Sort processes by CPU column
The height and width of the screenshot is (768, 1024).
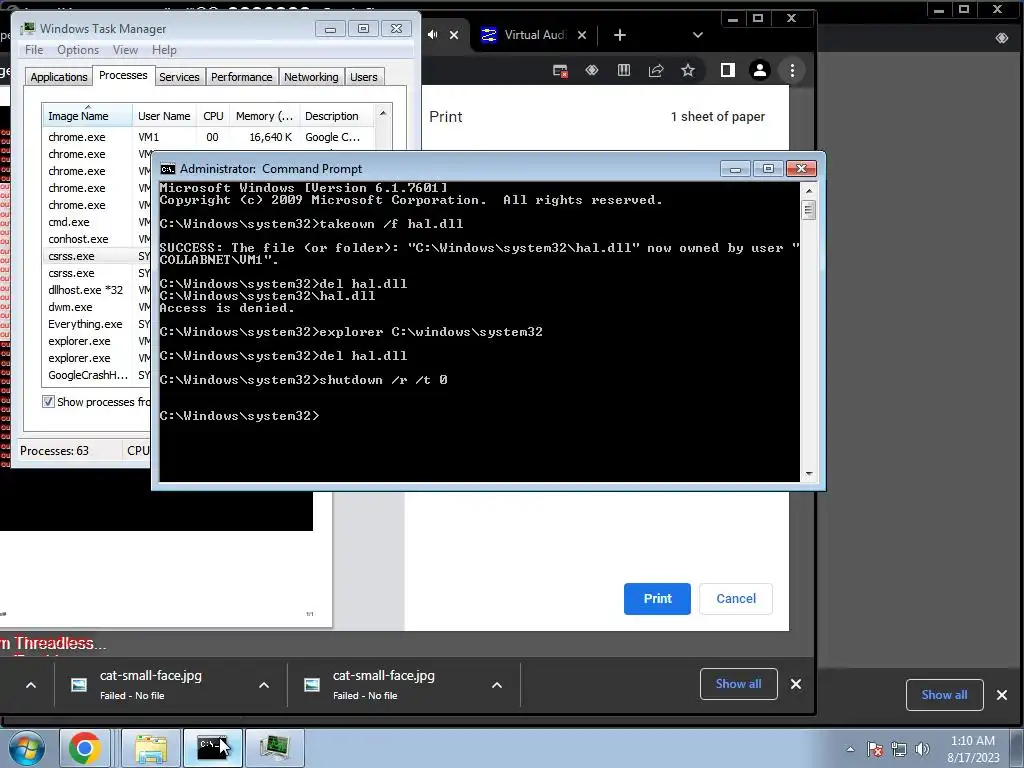[213, 116]
